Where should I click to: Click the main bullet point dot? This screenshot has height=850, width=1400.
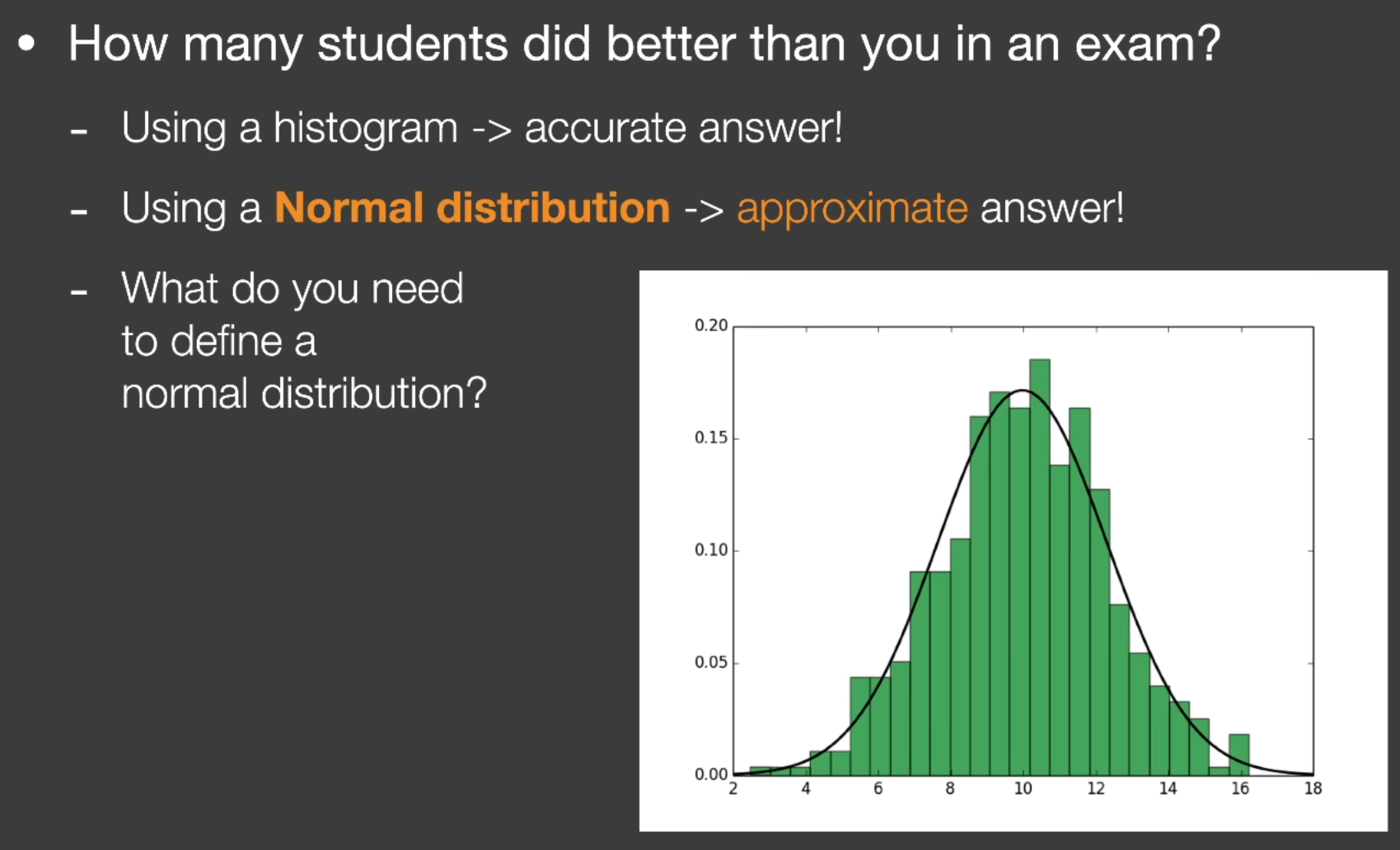pyautogui.click(x=27, y=44)
